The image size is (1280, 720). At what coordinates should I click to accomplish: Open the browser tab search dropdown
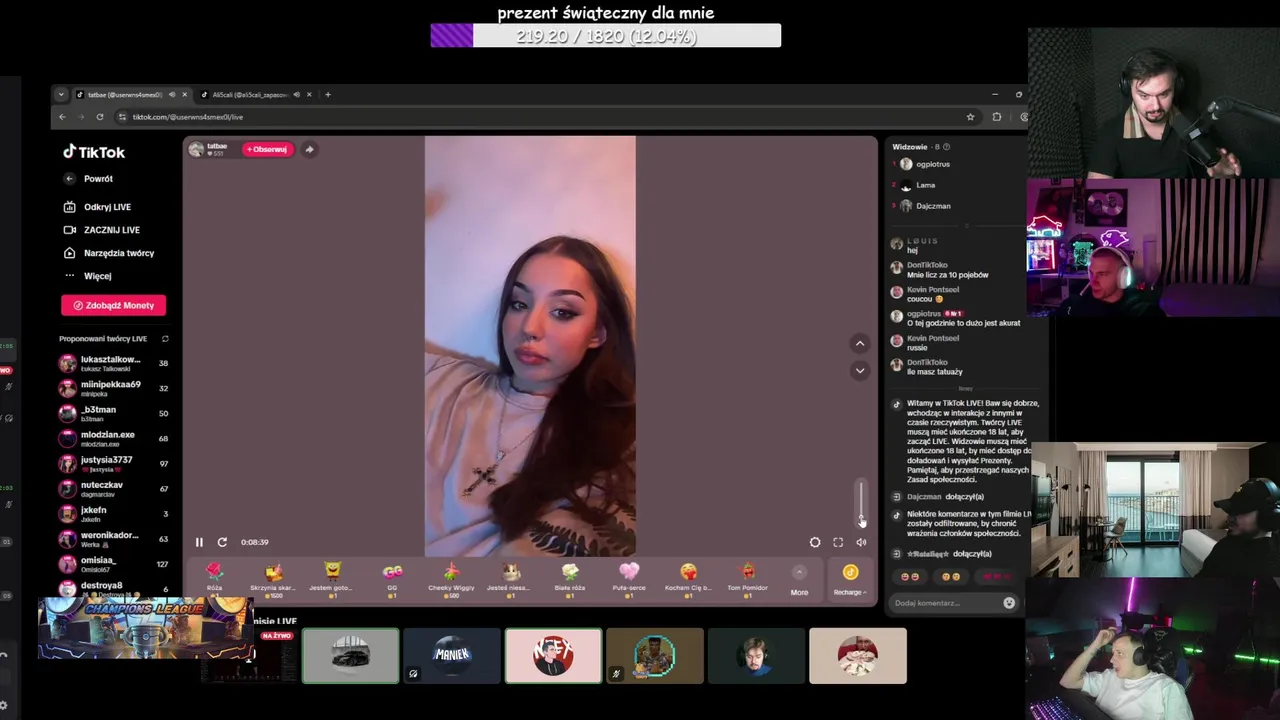(61, 95)
